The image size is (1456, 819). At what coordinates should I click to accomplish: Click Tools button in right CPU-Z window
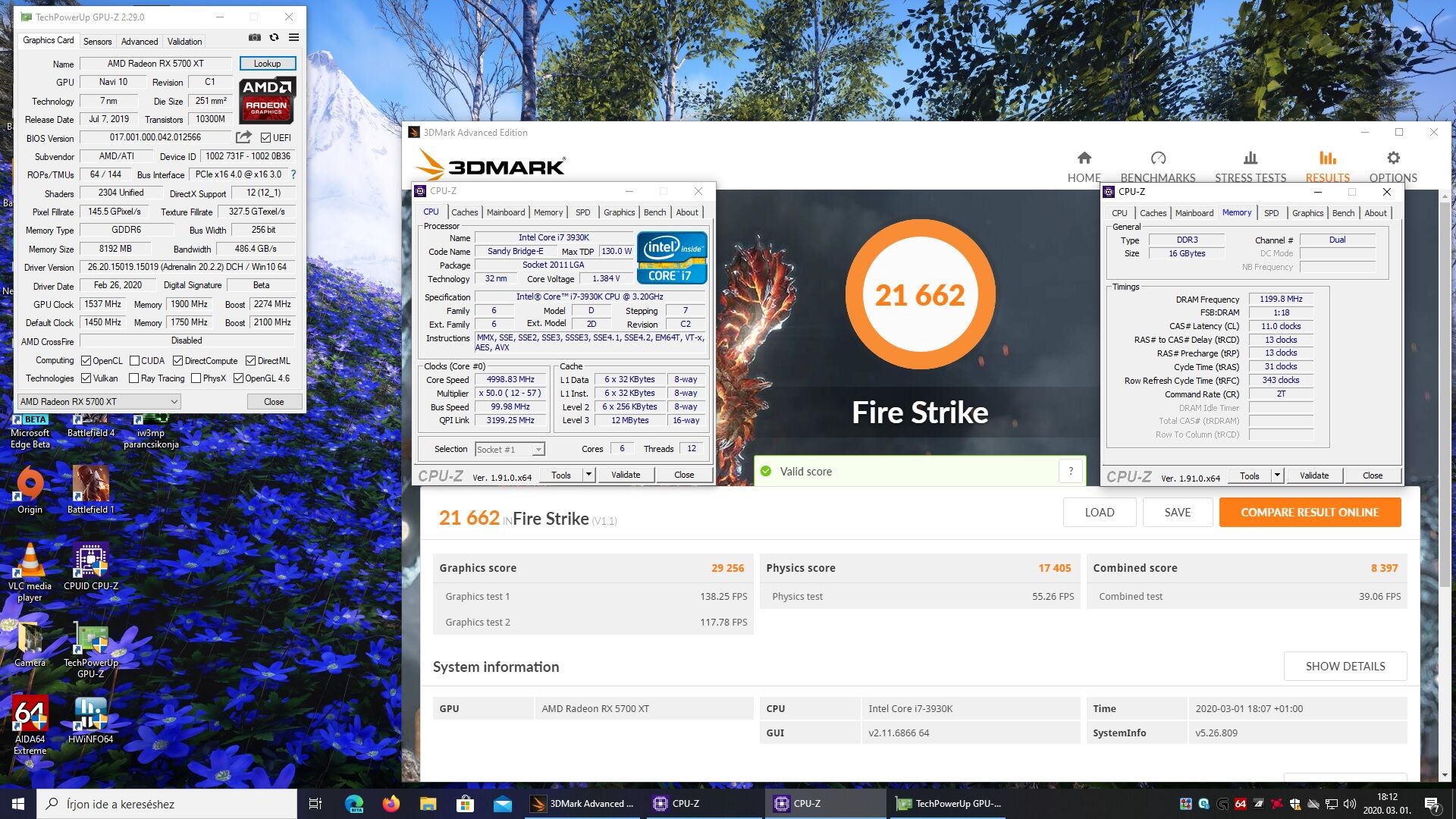1250,475
